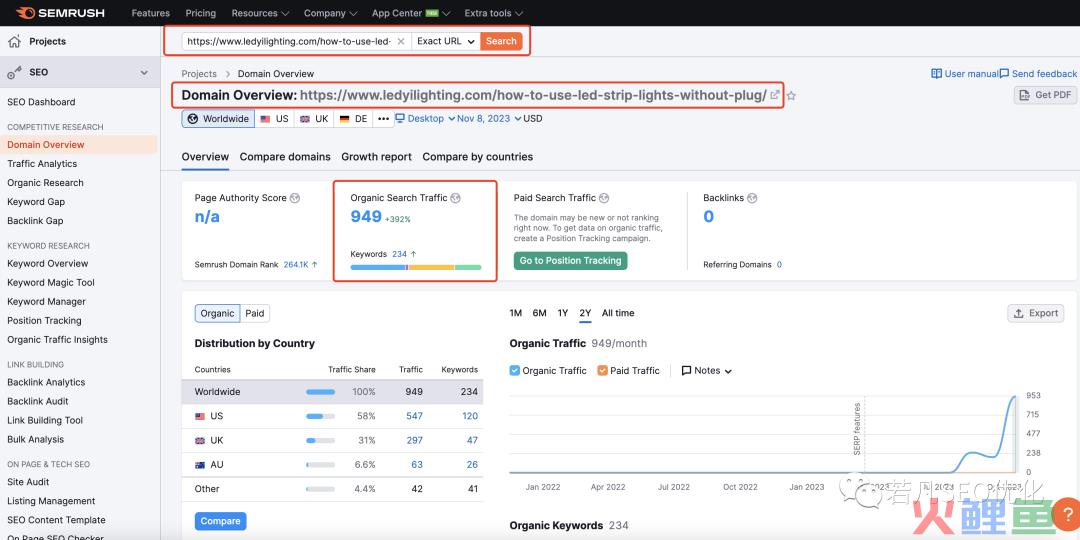
Task: Click the Projects breadcrumb link
Action: [199, 74]
